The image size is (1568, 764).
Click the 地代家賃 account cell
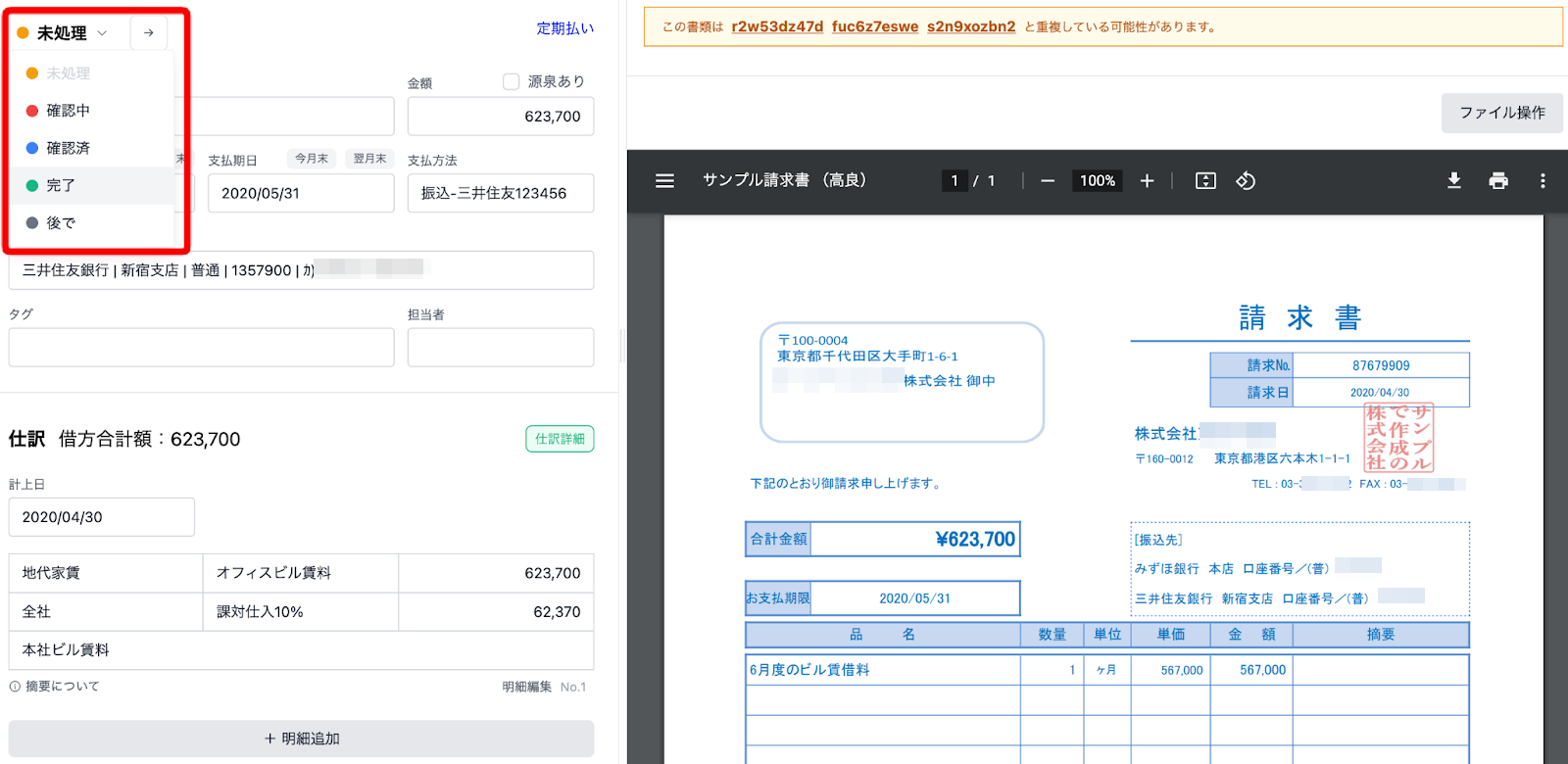106,573
